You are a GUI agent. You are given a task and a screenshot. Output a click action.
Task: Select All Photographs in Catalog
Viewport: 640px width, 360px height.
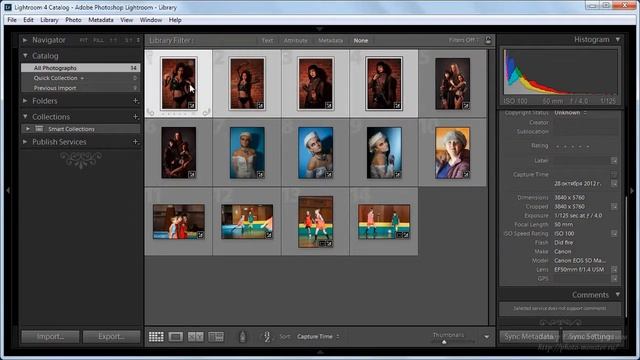pyautogui.click(x=81, y=68)
